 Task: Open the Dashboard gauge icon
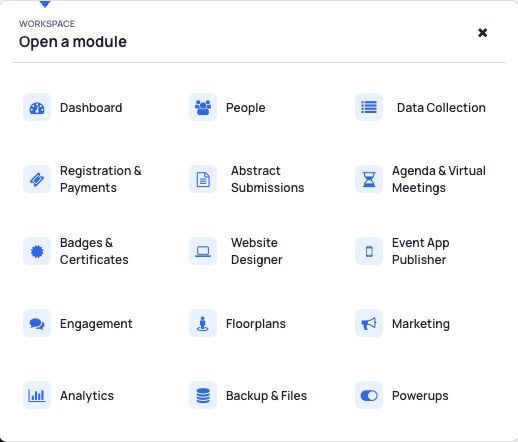(37, 108)
